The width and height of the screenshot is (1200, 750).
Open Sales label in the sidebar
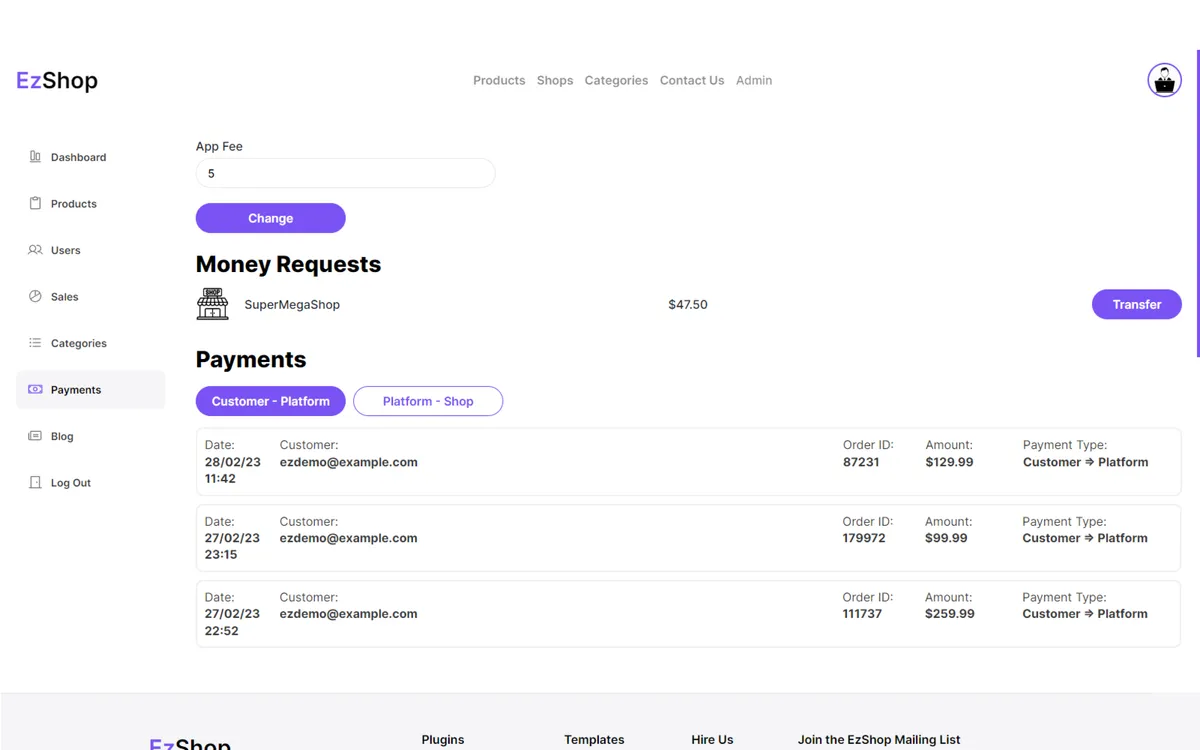coord(65,297)
